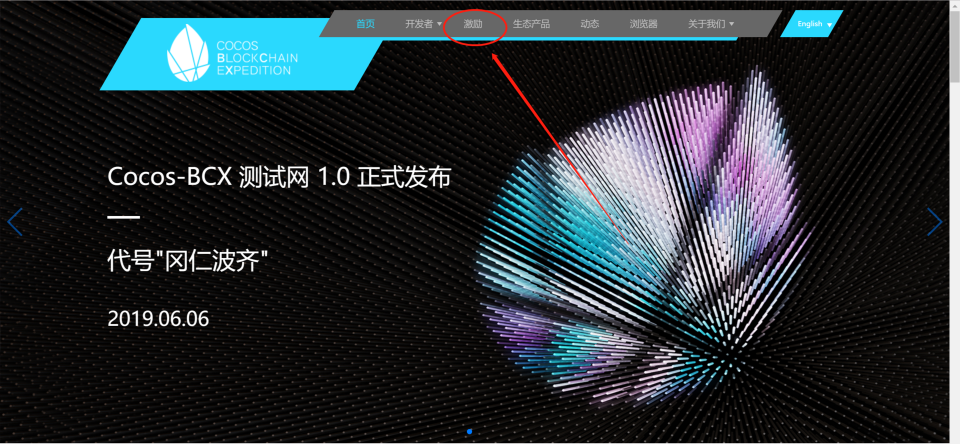960x444 pixels.
Task: Show next slide with right arrow
Action: click(934, 222)
